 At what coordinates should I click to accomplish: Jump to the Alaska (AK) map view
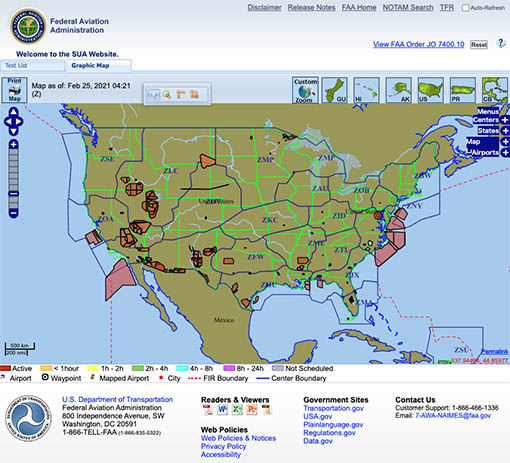click(x=398, y=90)
